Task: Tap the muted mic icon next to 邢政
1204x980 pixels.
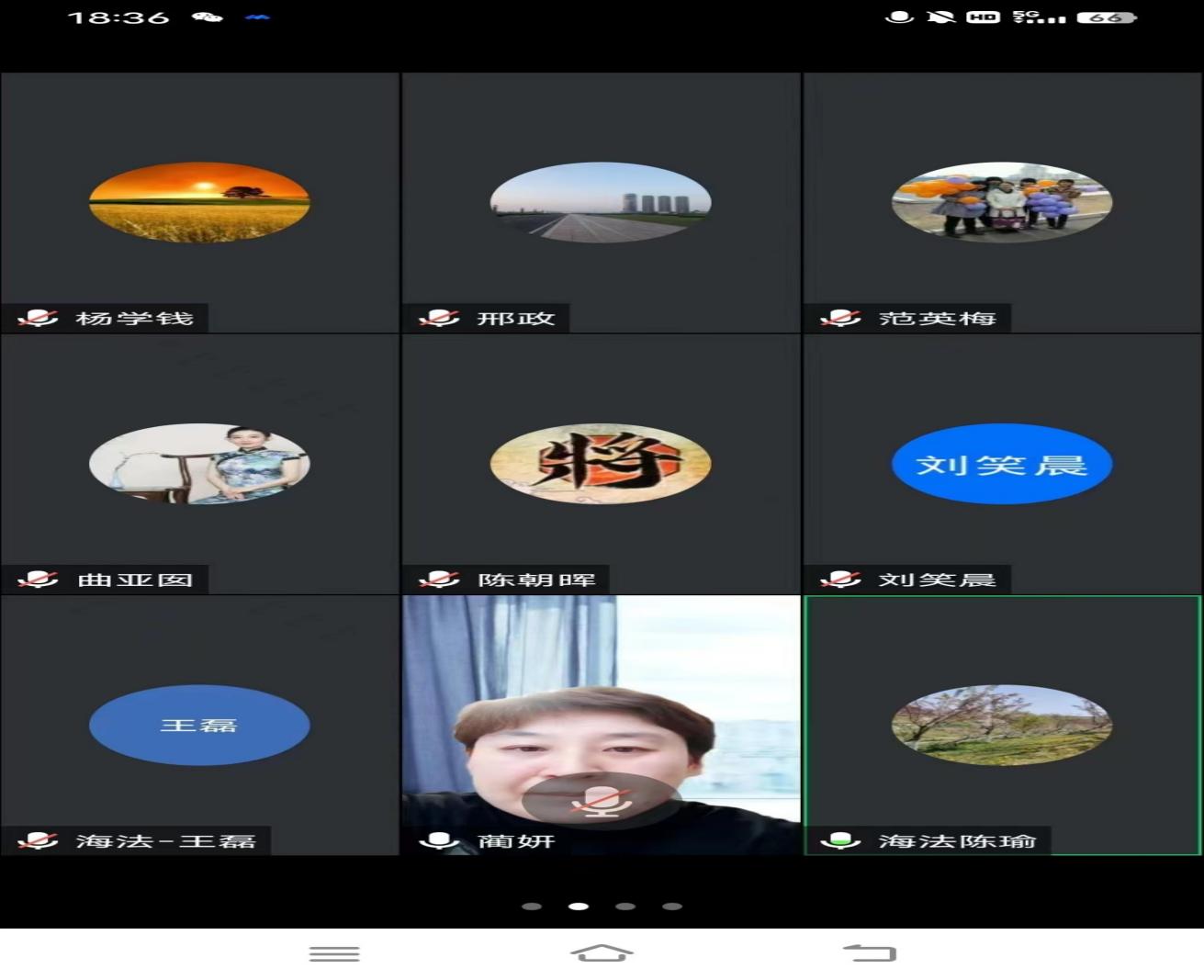Action: click(438, 318)
